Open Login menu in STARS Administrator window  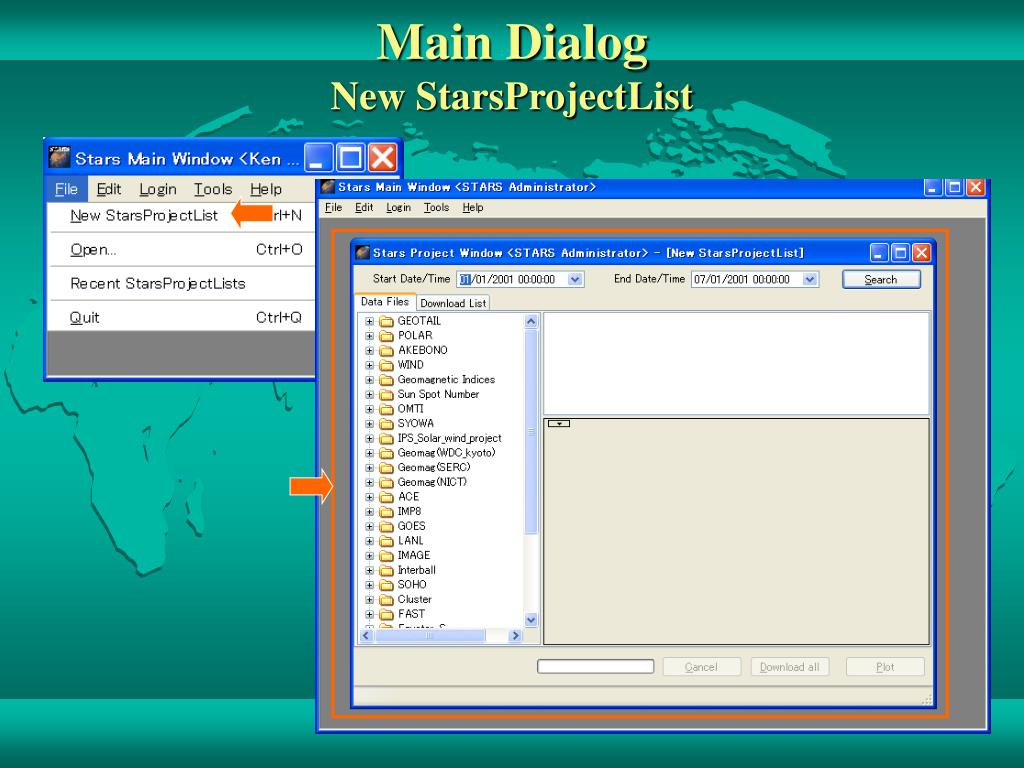[398, 208]
